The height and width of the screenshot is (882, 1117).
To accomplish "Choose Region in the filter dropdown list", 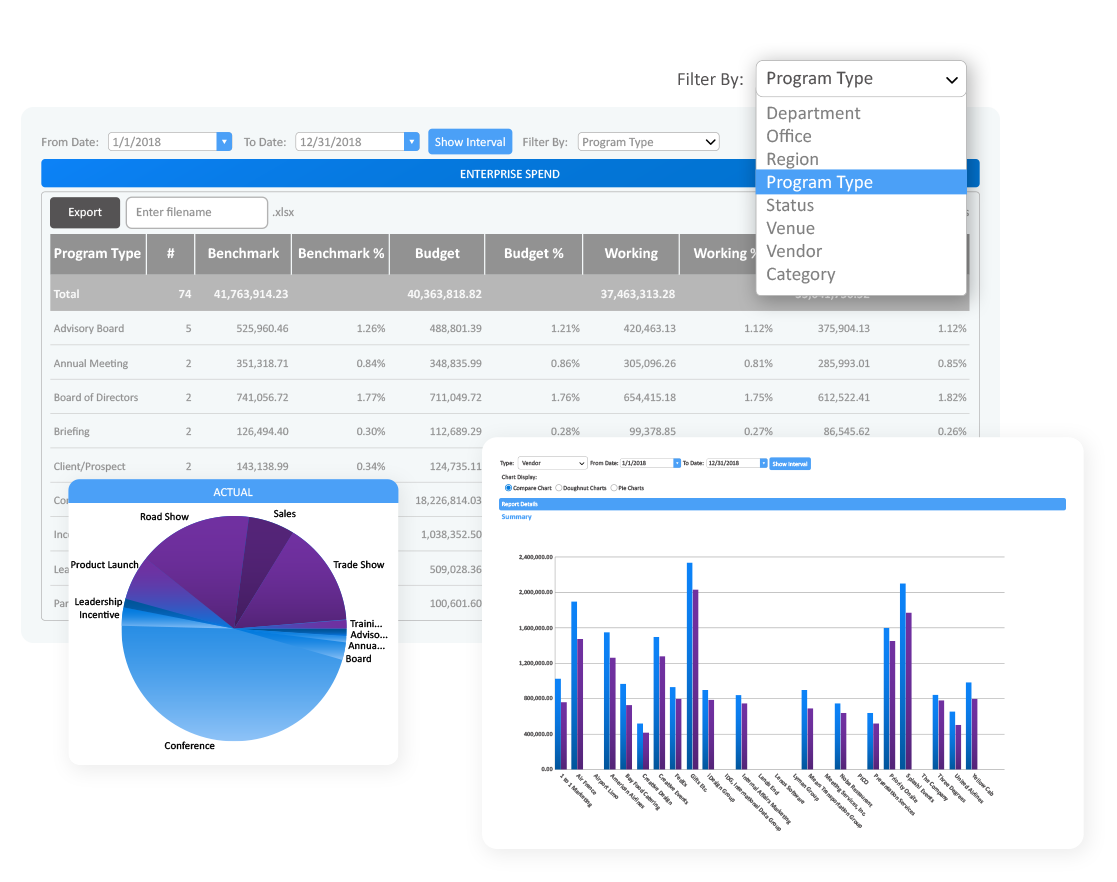I will point(792,159).
